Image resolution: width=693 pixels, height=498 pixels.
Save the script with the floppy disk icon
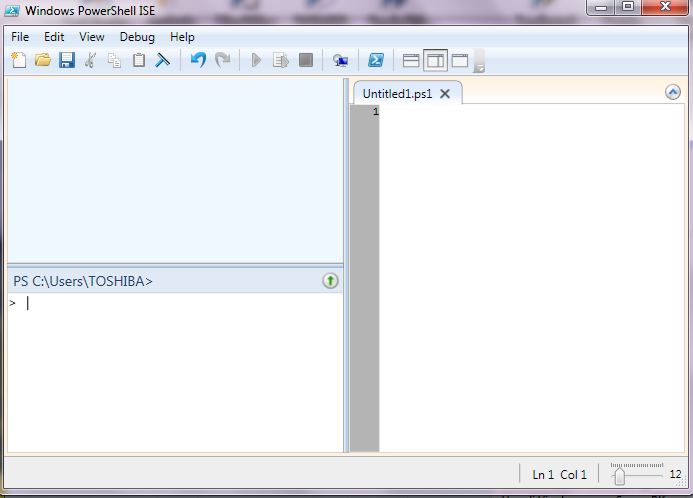point(67,60)
